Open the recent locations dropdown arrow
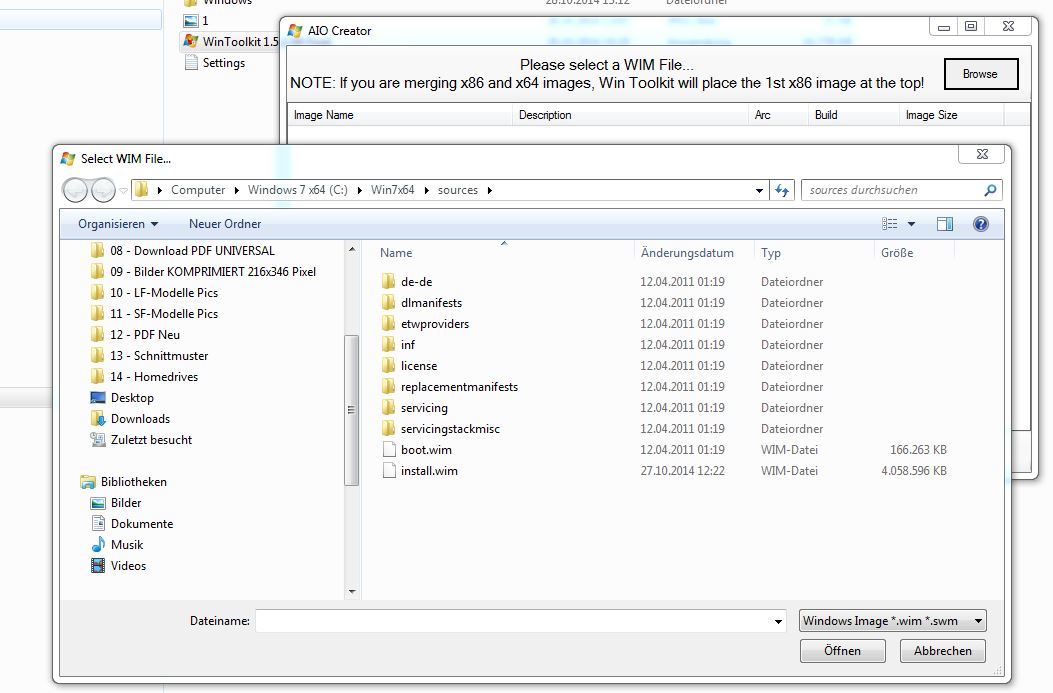This screenshot has height=693, width=1053. click(x=124, y=191)
